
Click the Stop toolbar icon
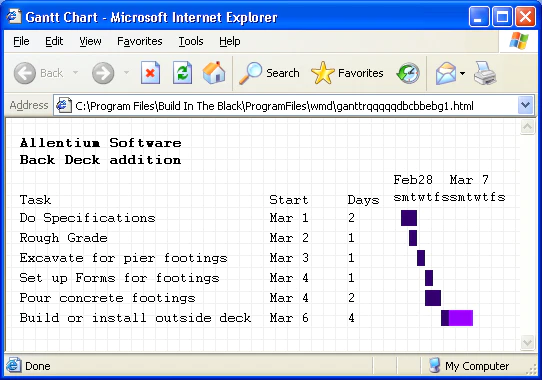point(150,73)
